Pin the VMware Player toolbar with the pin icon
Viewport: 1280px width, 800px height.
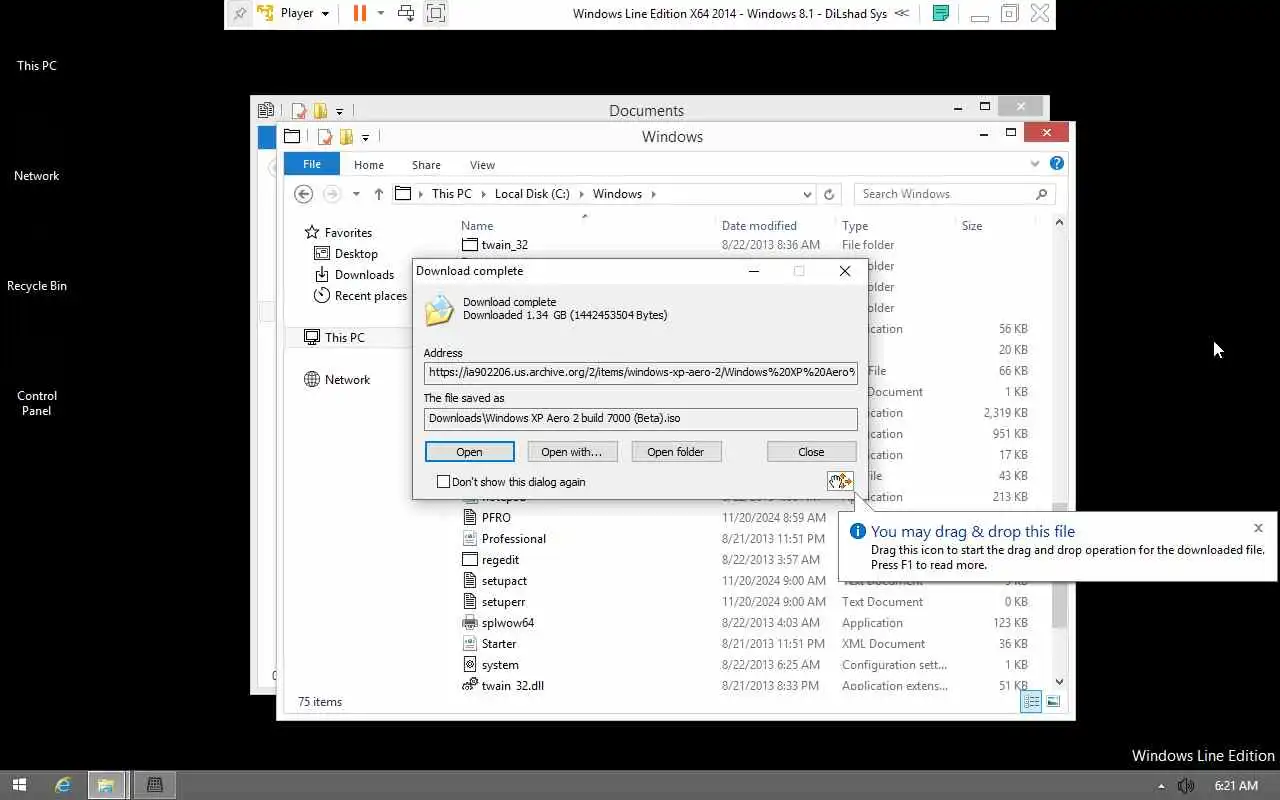click(x=240, y=14)
